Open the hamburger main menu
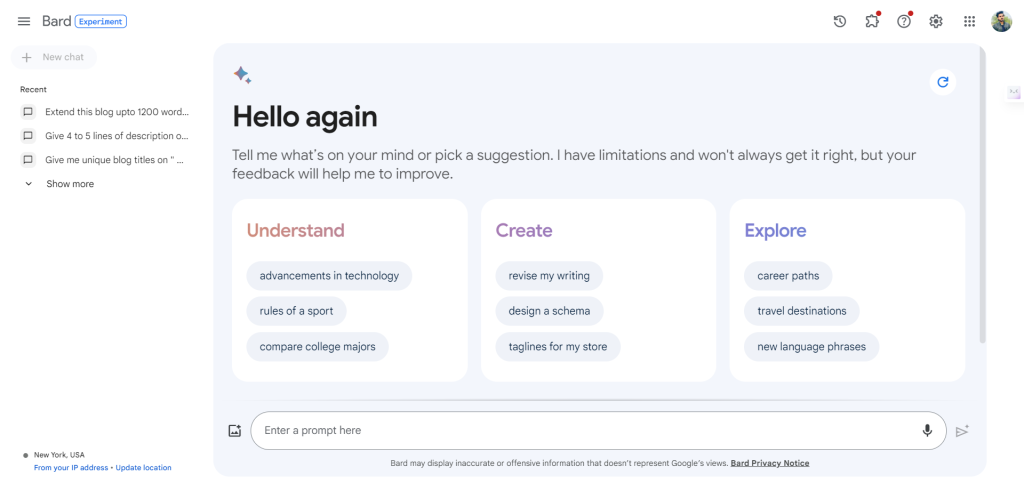 coord(24,21)
